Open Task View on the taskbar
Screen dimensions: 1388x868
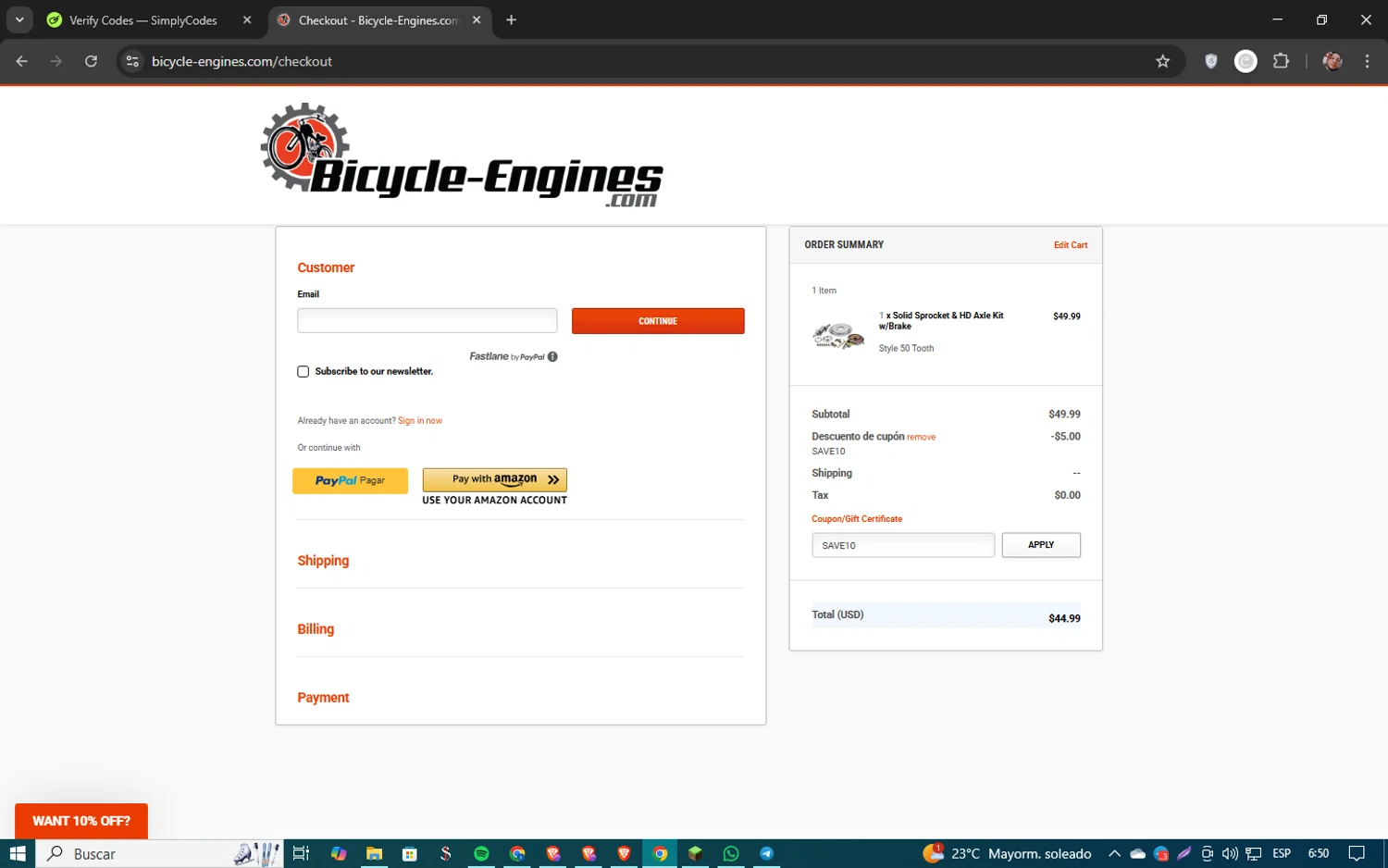coord(301,853)
